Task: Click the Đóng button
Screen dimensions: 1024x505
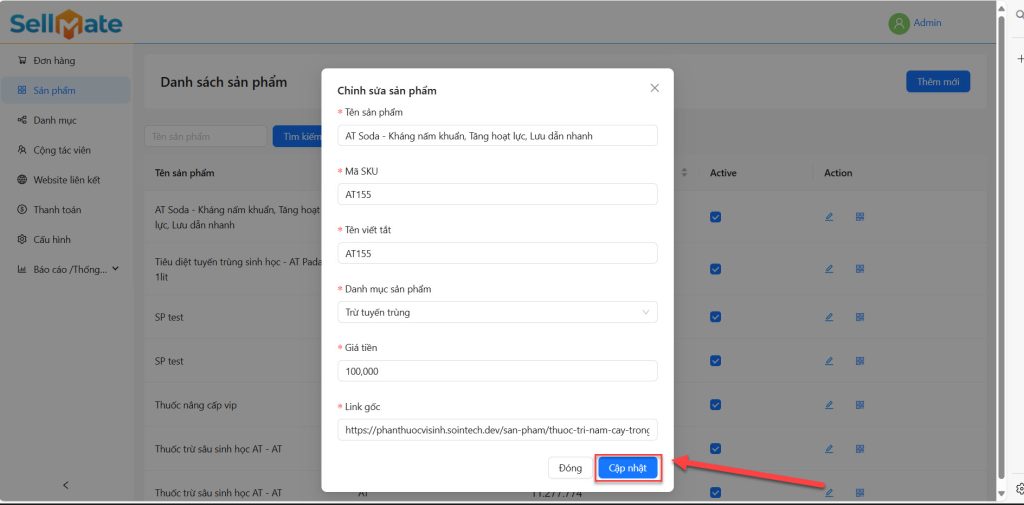Action: 570,468
